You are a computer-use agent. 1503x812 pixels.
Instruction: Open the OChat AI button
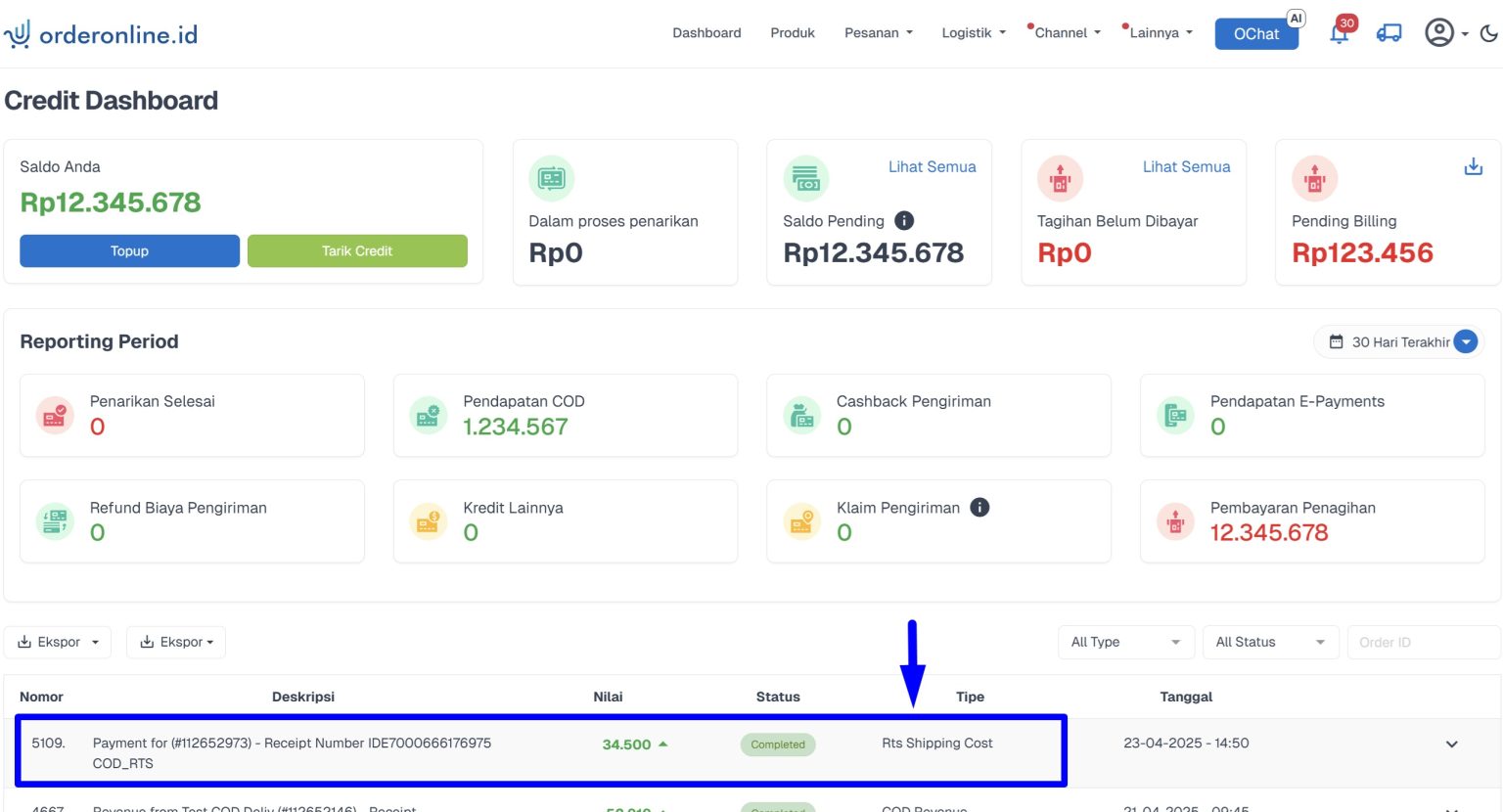click(x=1256, y=34)
